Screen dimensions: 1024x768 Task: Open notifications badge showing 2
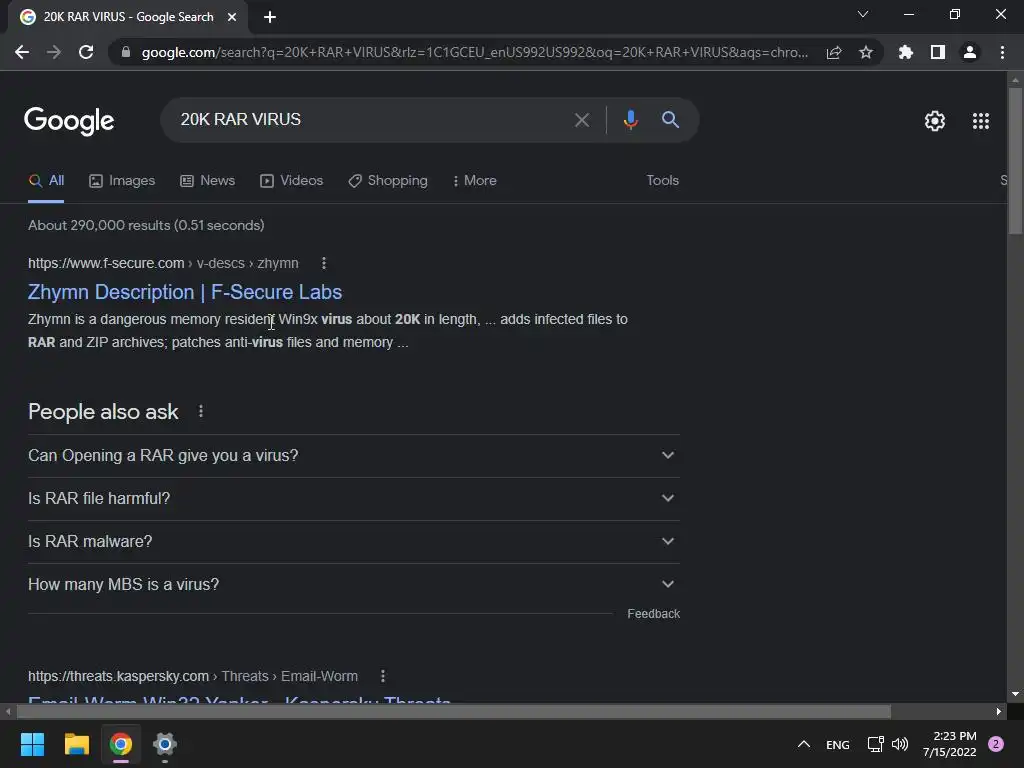(x=996, y=744)
